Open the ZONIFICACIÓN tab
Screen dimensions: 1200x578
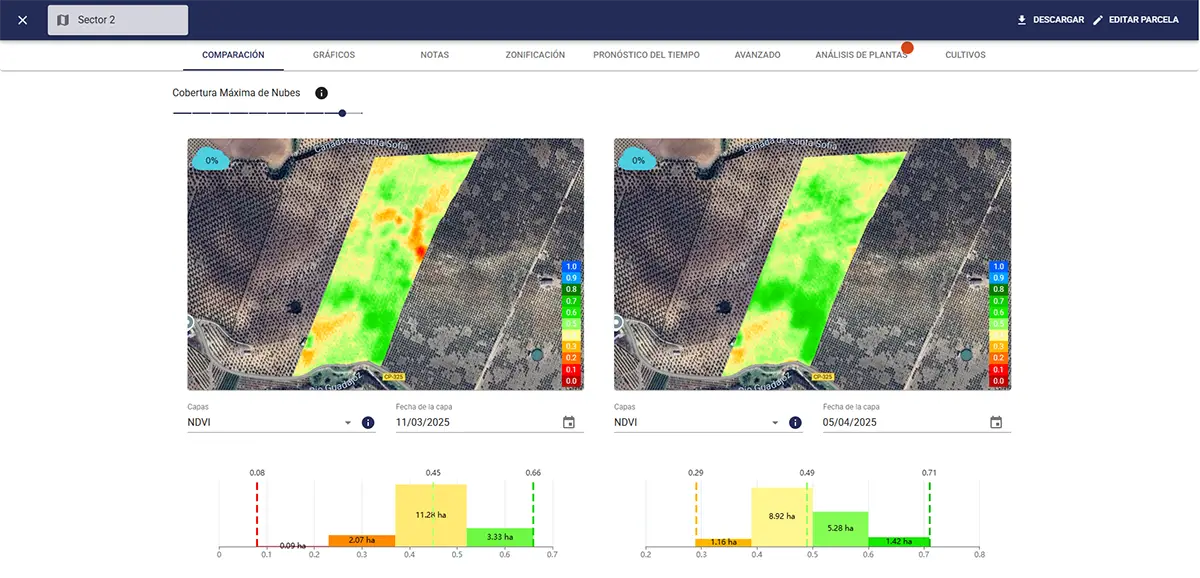coord(535,55)
